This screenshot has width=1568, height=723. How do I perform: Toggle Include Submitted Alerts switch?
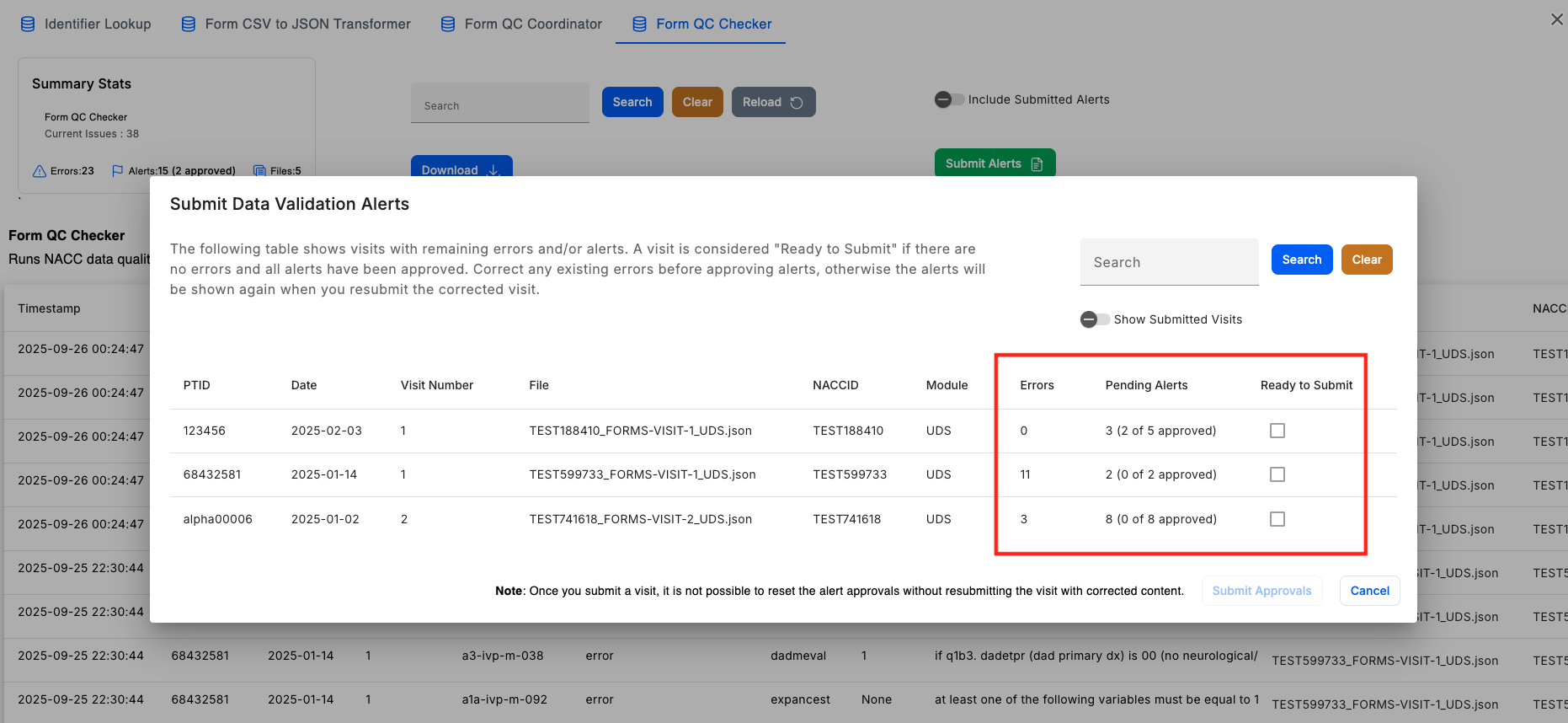pos(949,99)
